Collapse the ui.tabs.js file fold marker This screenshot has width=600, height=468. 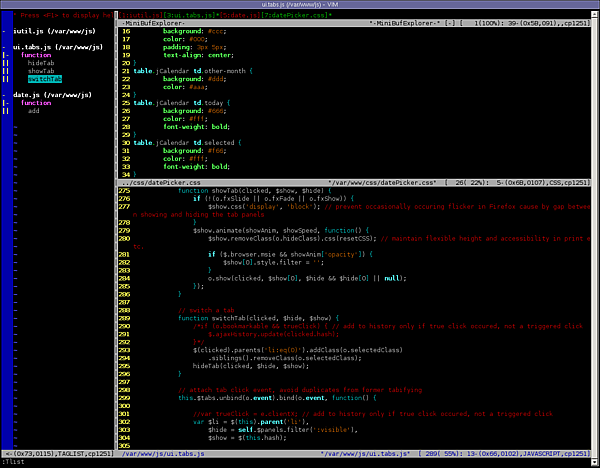4,47
